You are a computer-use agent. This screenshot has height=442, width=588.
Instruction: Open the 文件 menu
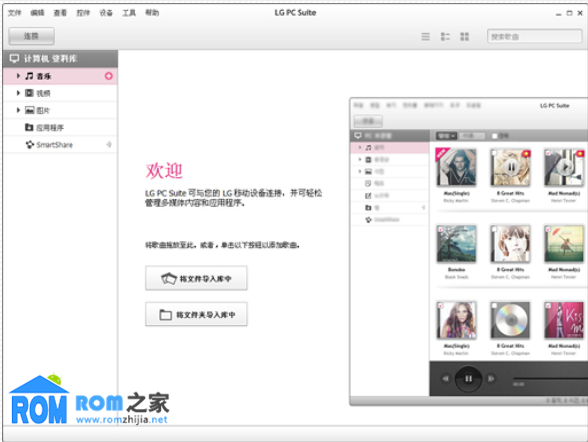click(15, 13)
